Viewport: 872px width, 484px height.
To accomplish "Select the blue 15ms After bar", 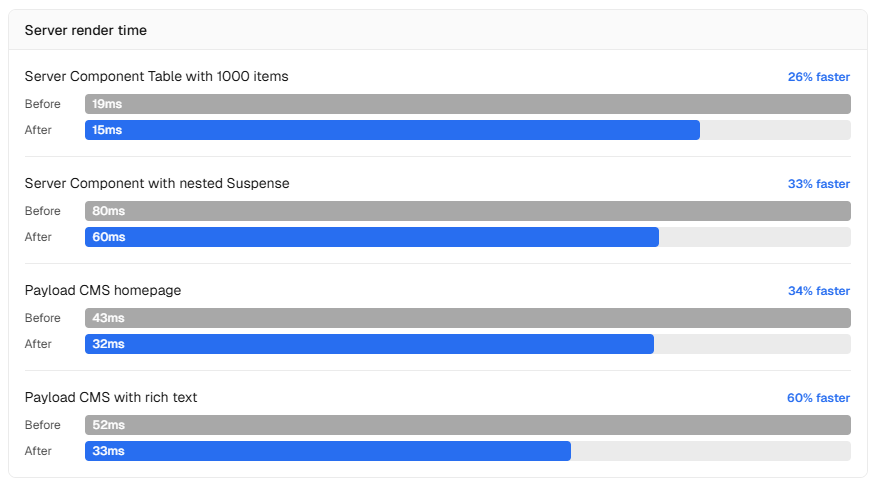I will pos(392,130).
